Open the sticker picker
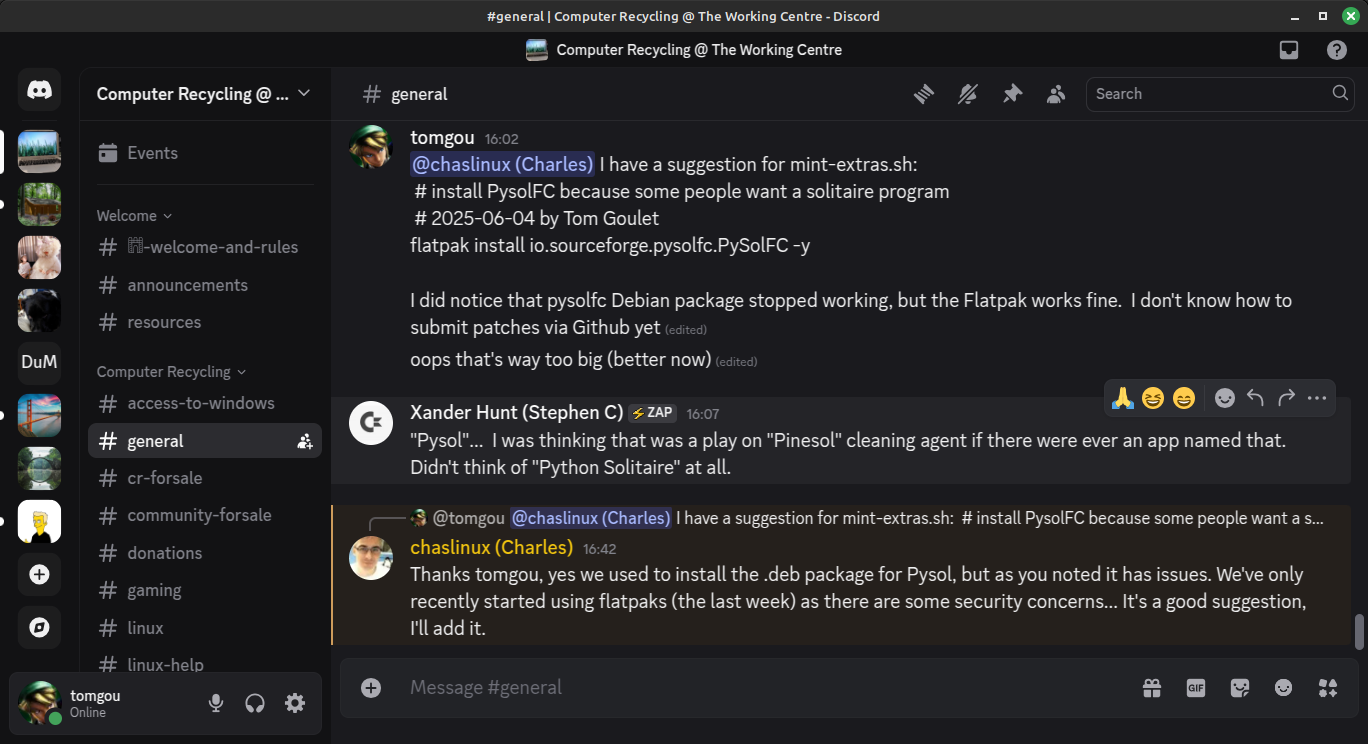The width and height of the screenshot is (1368, 744). (1240, 688)
